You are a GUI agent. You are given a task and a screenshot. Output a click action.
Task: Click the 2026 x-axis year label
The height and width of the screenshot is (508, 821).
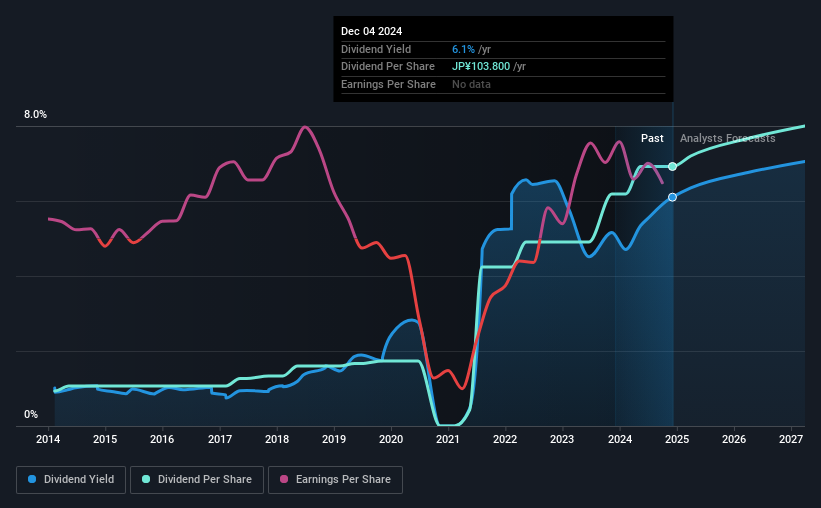pos(734,439)
